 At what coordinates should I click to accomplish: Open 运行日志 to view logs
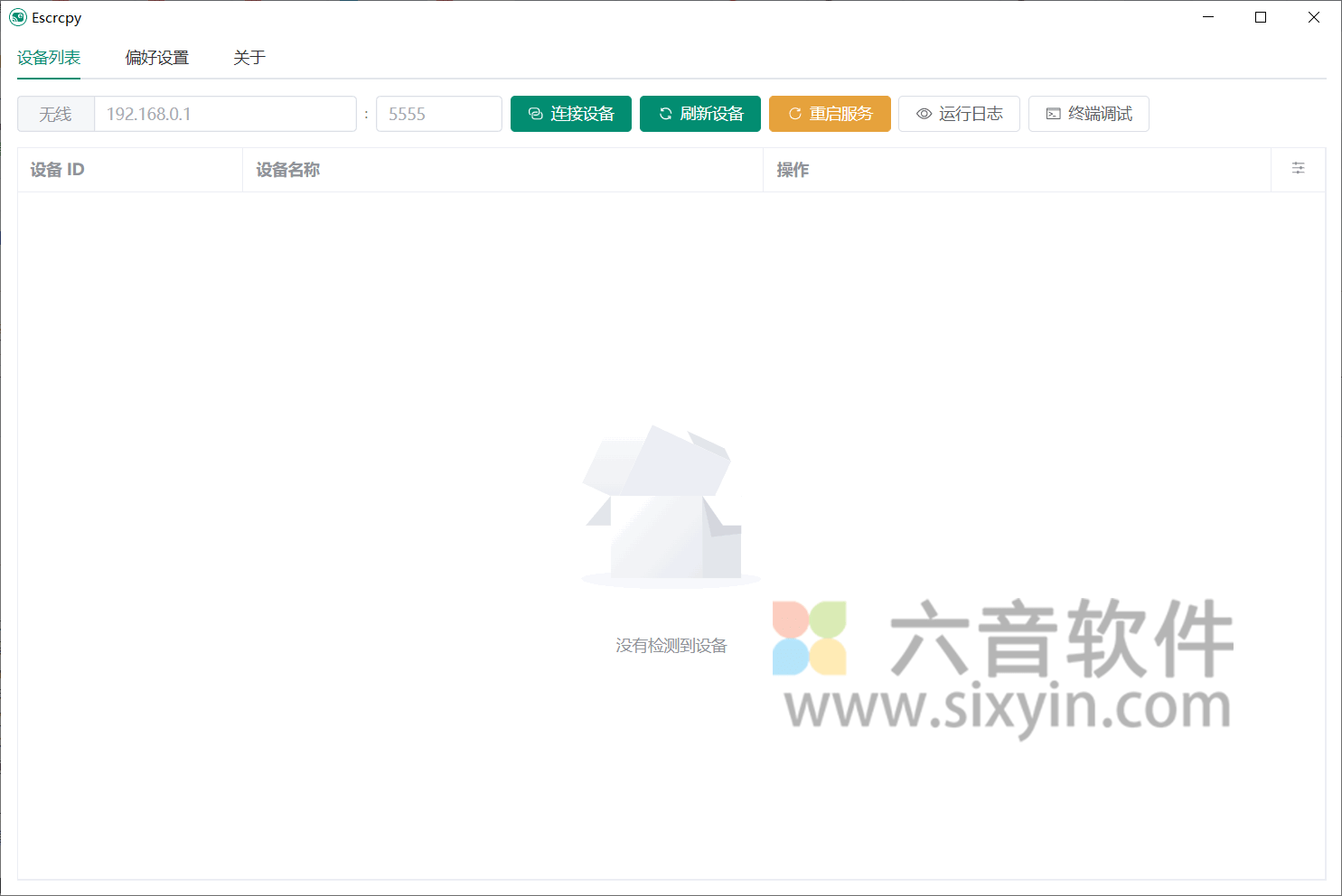click(959, 114)
